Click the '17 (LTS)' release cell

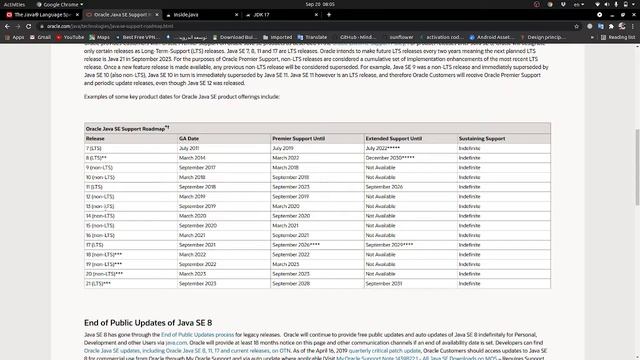click(131, 245)
